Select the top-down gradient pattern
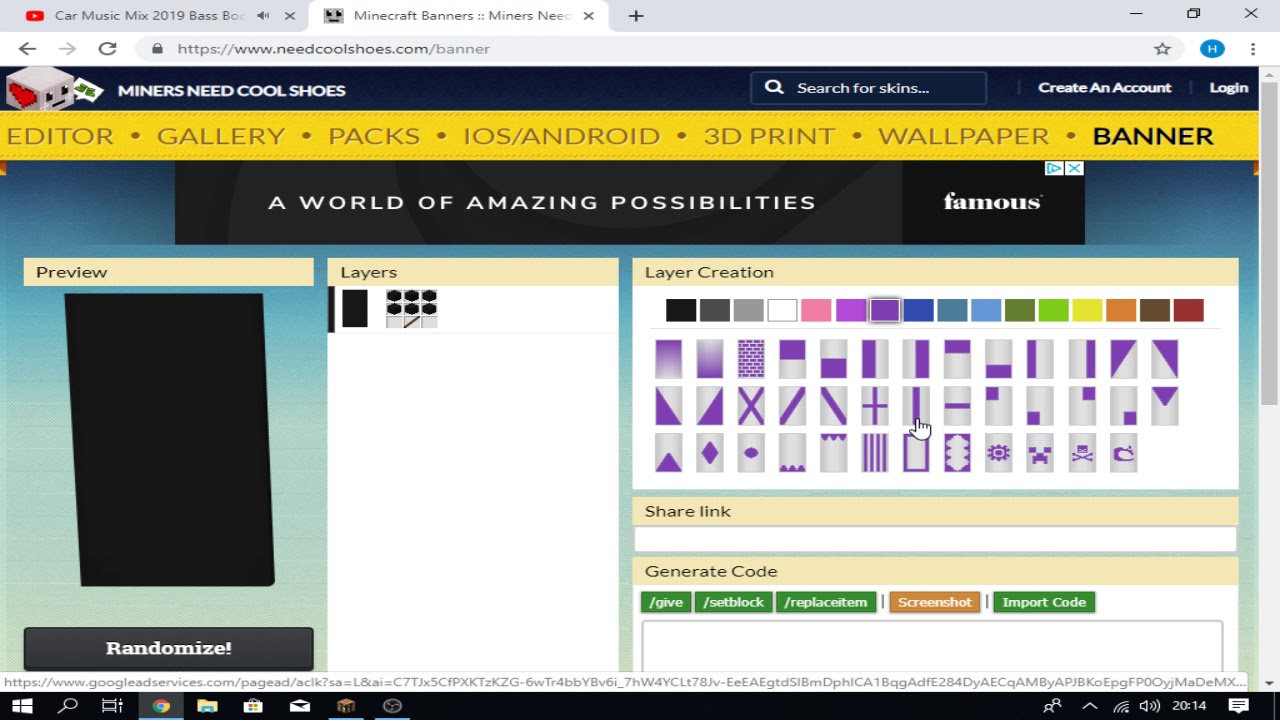 coord(669,359)
